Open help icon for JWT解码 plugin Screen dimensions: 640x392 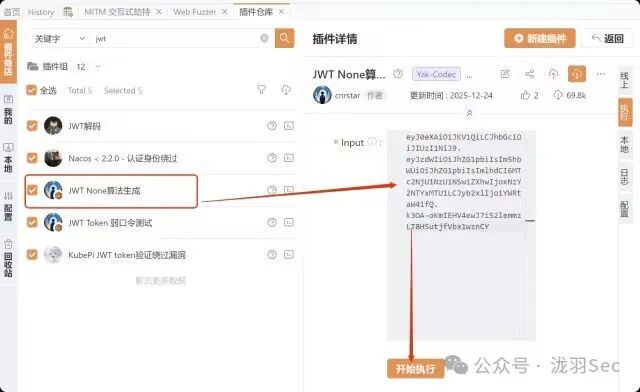pos(272,126)
